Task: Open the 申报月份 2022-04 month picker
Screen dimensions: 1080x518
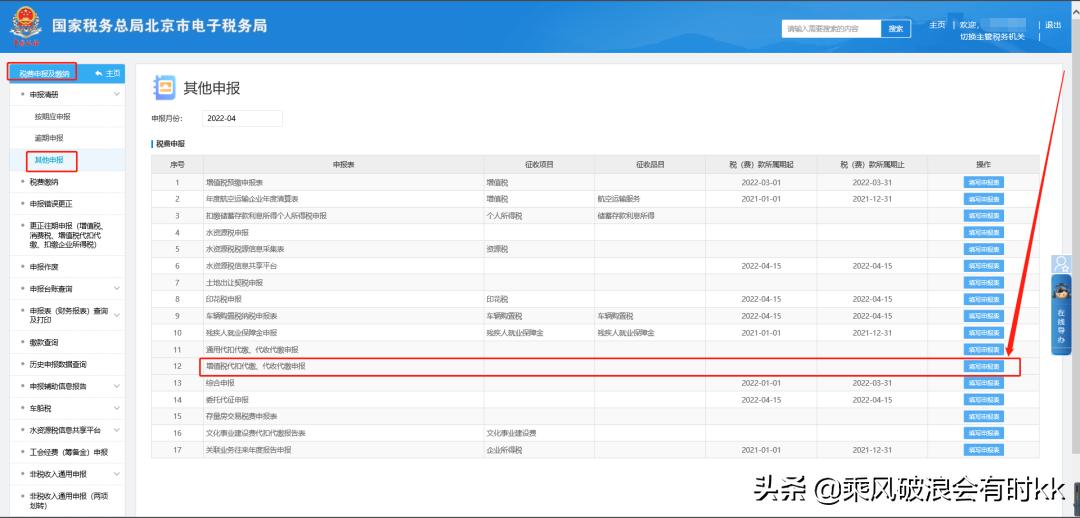Action: pos(242,118)
